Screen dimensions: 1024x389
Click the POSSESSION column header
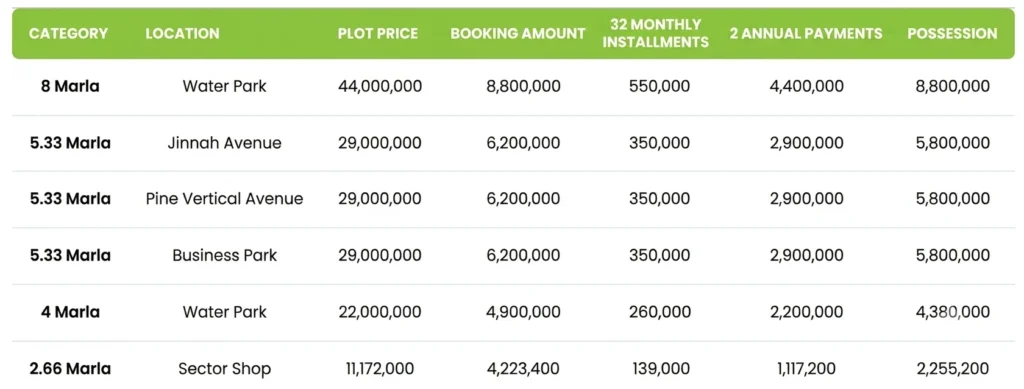tap(952, 33)
